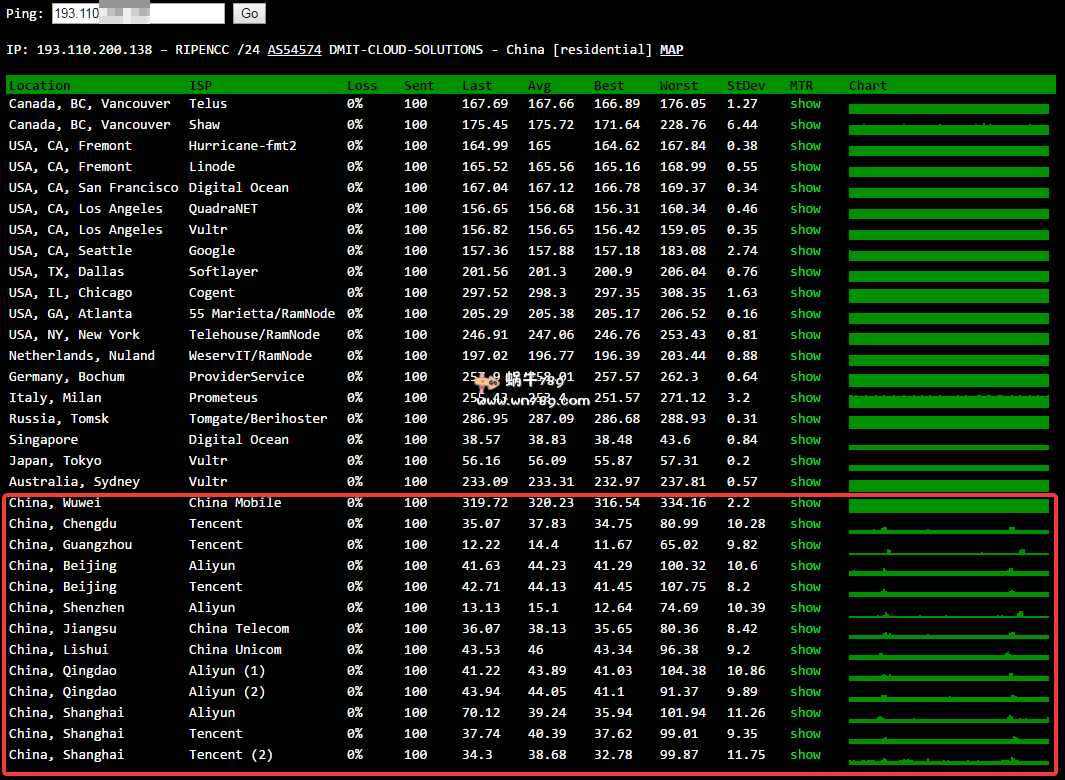
Task: Show MTR for Lishui China Unicom row
Action: [x=805, y=650]
